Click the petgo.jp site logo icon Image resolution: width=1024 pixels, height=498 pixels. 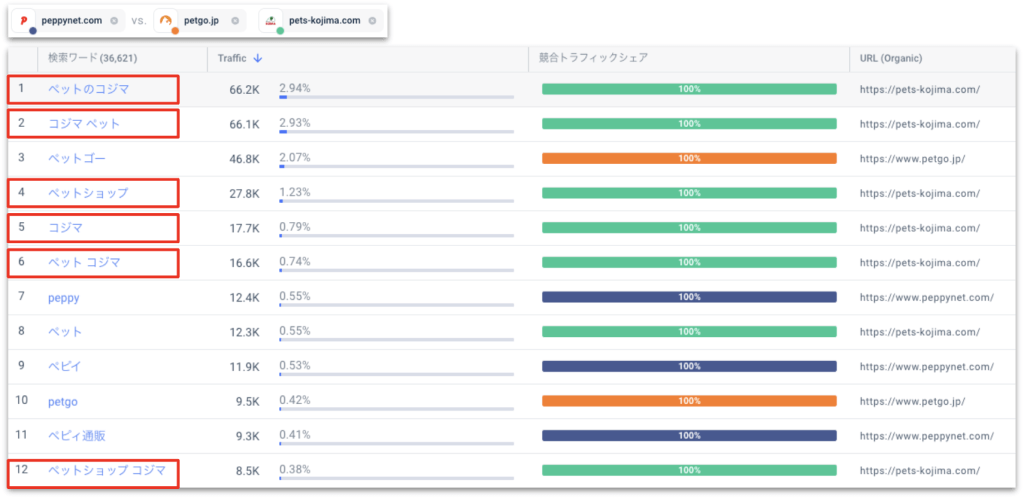[x=167, y=20]
